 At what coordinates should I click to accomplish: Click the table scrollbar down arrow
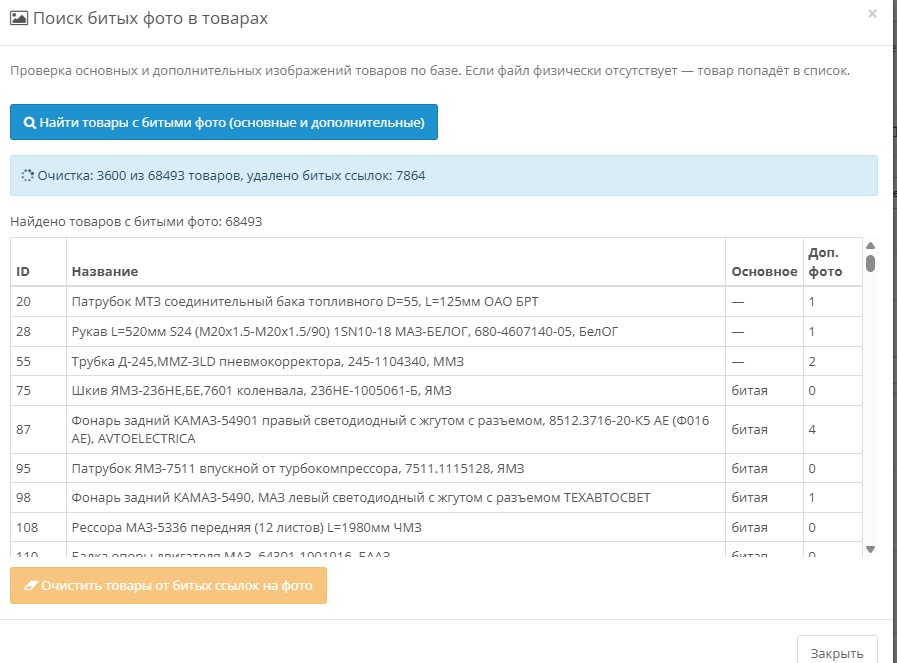coord(870,549)
